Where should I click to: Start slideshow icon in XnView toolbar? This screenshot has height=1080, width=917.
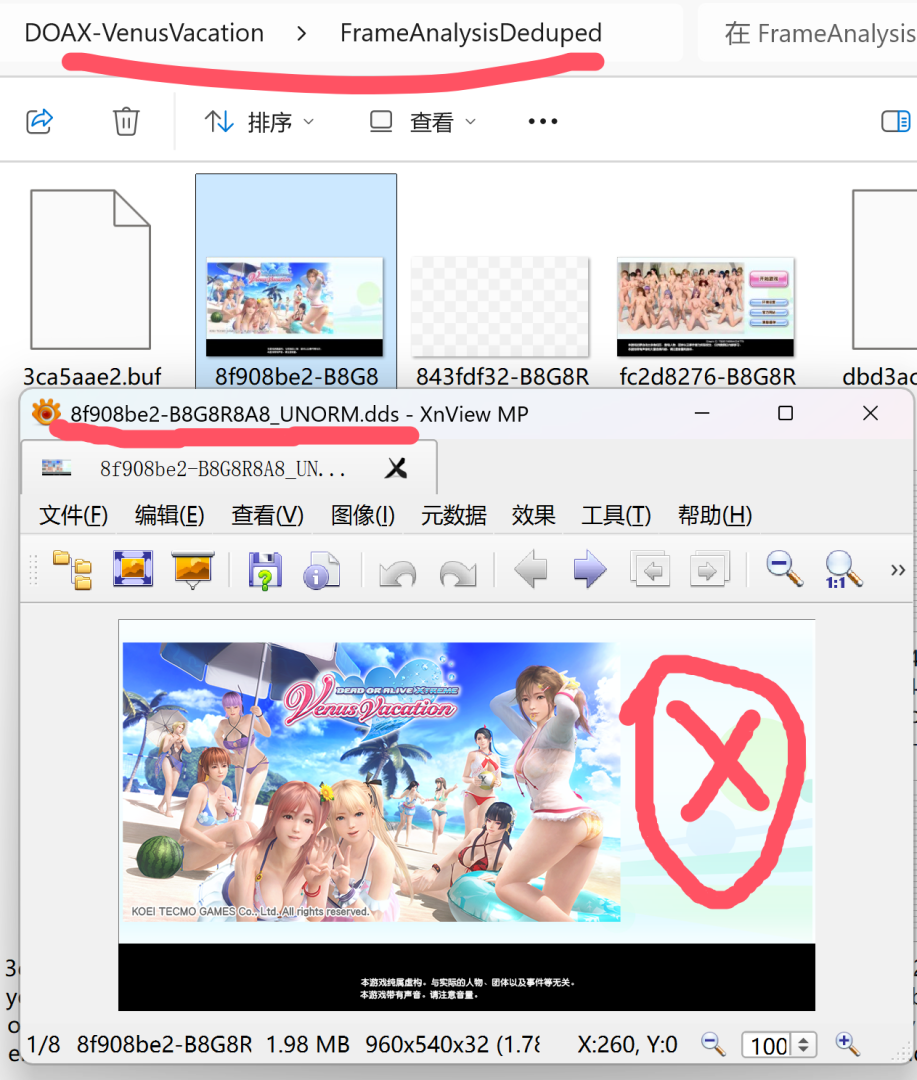point(192,570)
